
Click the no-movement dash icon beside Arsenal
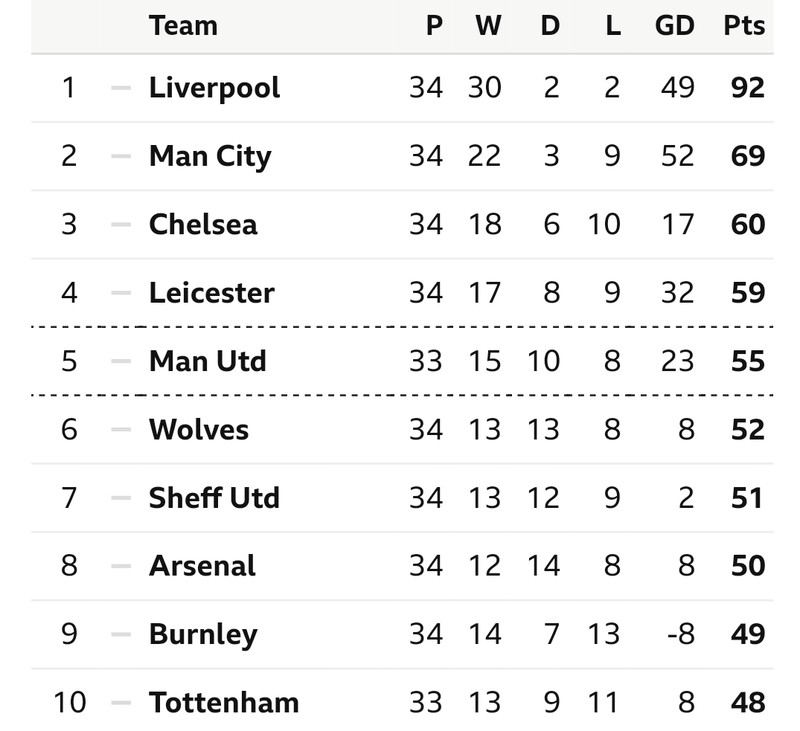(121, 566)
